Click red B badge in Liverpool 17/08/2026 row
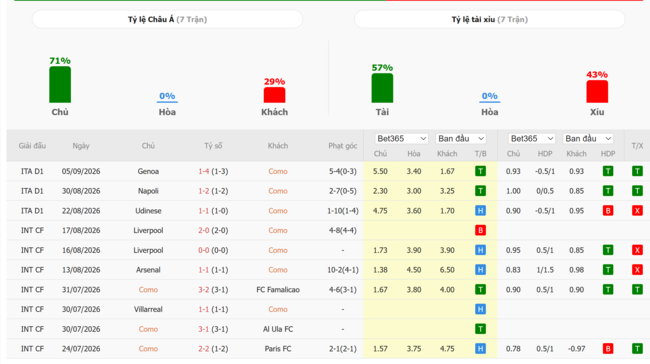The height and width of the screenshot is (364, 650). point(480,231)
